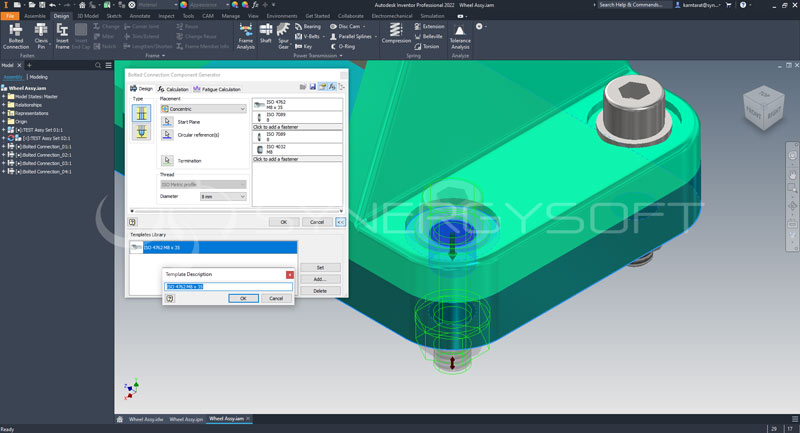This screenshot has width=800, height=433.
Task: Open the Diameter 8 mm dropdown
Action: coord(222,197)
